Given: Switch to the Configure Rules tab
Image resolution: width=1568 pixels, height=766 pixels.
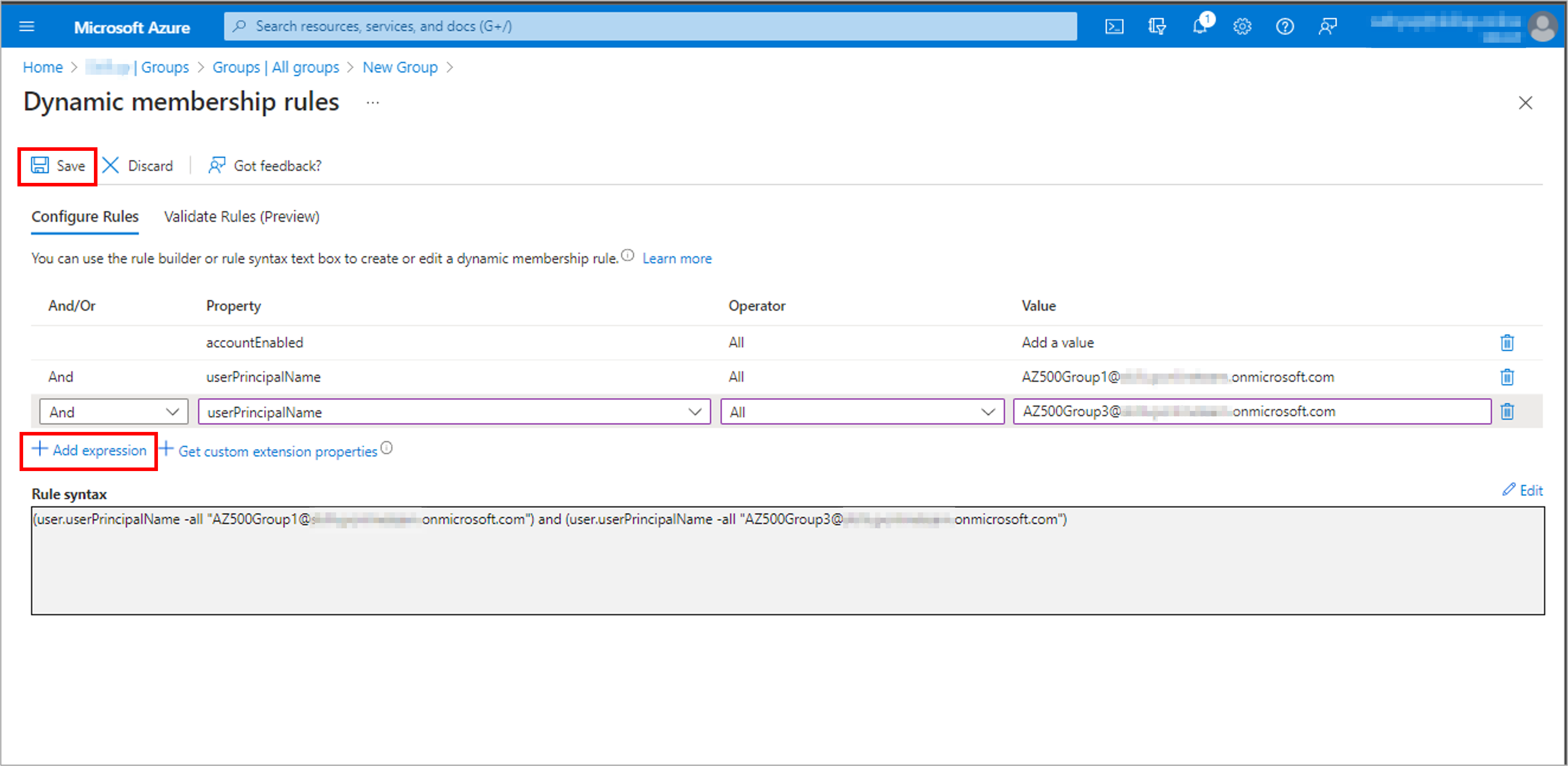Looking at the screenshot, I should pyautogui.click(x=85, y=217).
